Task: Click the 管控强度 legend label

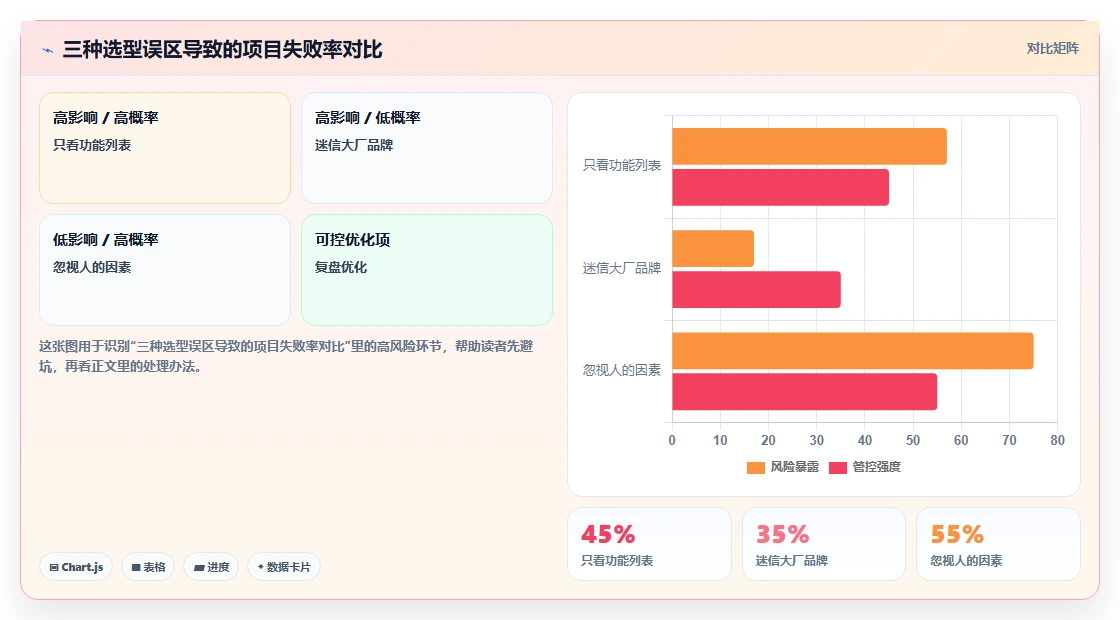Action: [x=876, y=467]
